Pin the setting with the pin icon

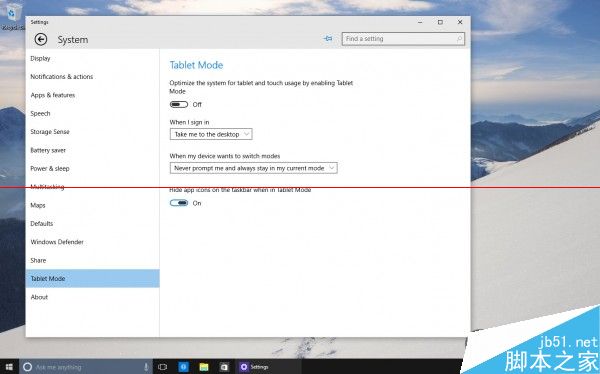click(328, 39)
